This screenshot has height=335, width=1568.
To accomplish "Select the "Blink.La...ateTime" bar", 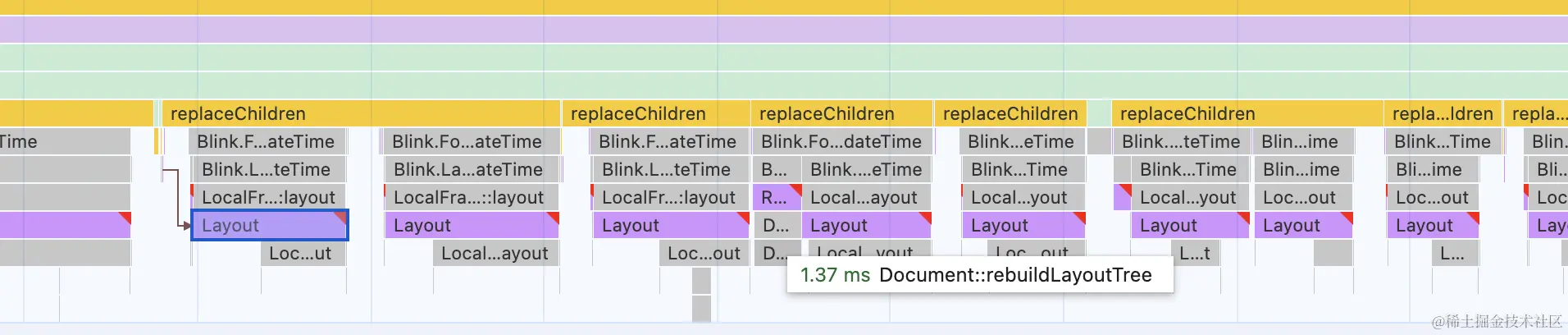I will coord(472,169).
